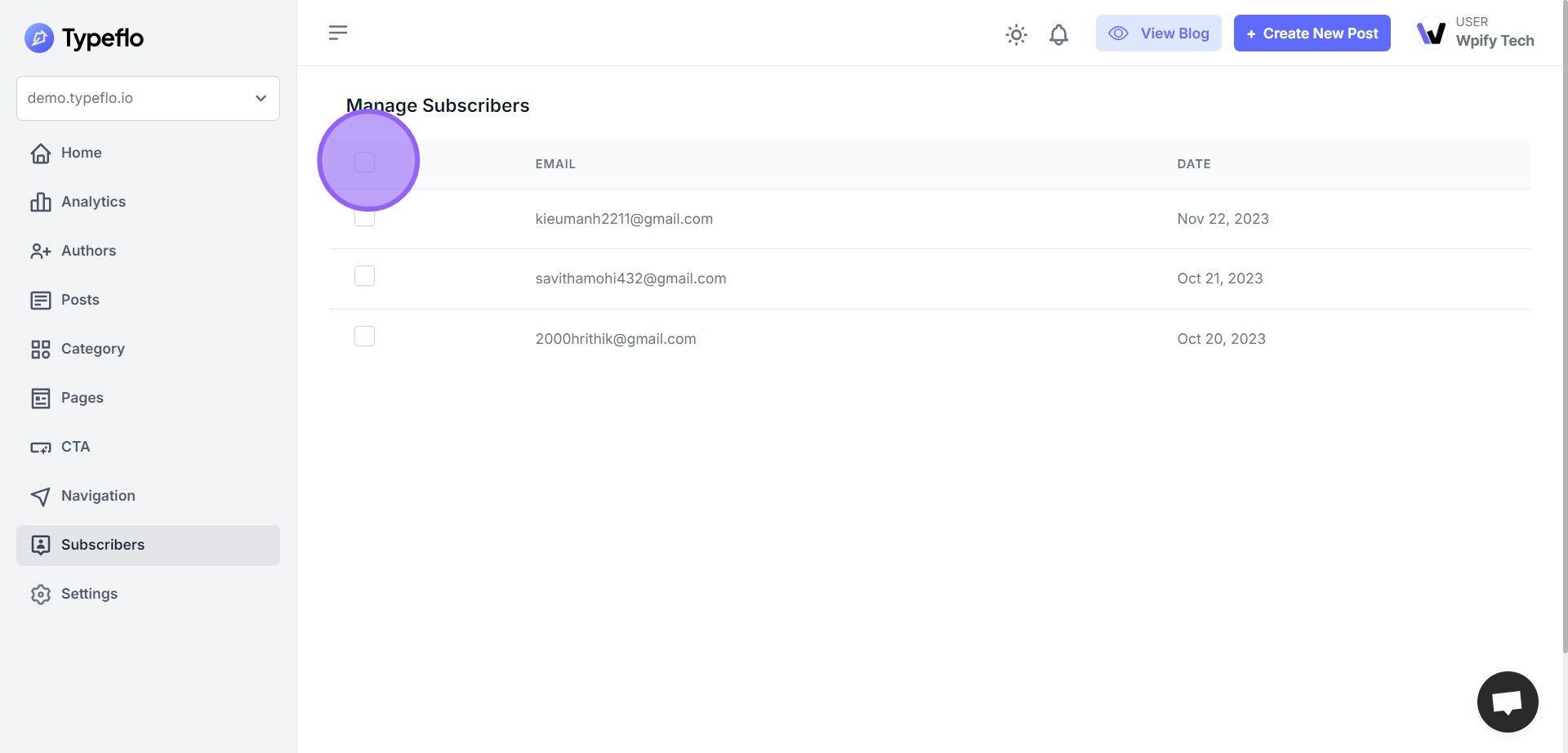This screenshot has width=1568, height=753.
Task: Open the Analytics menu item
Action: click(93, 202)
